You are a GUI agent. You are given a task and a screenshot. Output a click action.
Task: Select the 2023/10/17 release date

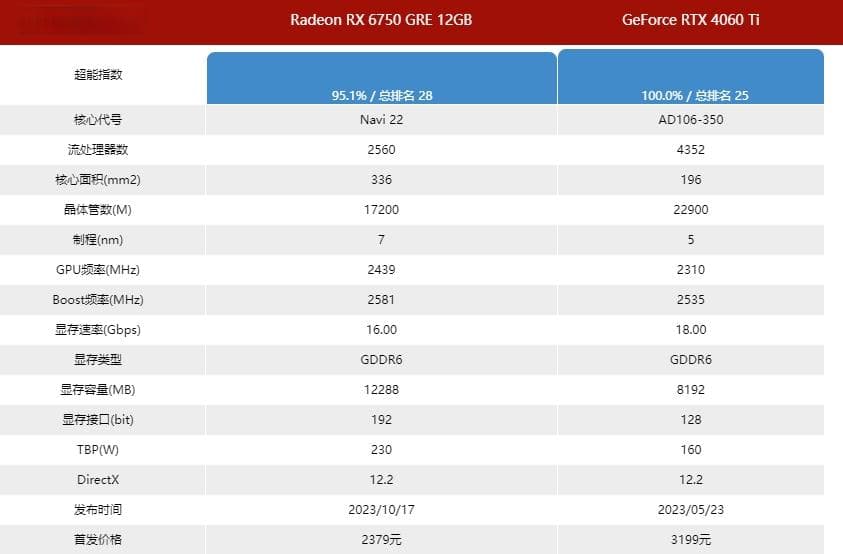tap(381, 510)
